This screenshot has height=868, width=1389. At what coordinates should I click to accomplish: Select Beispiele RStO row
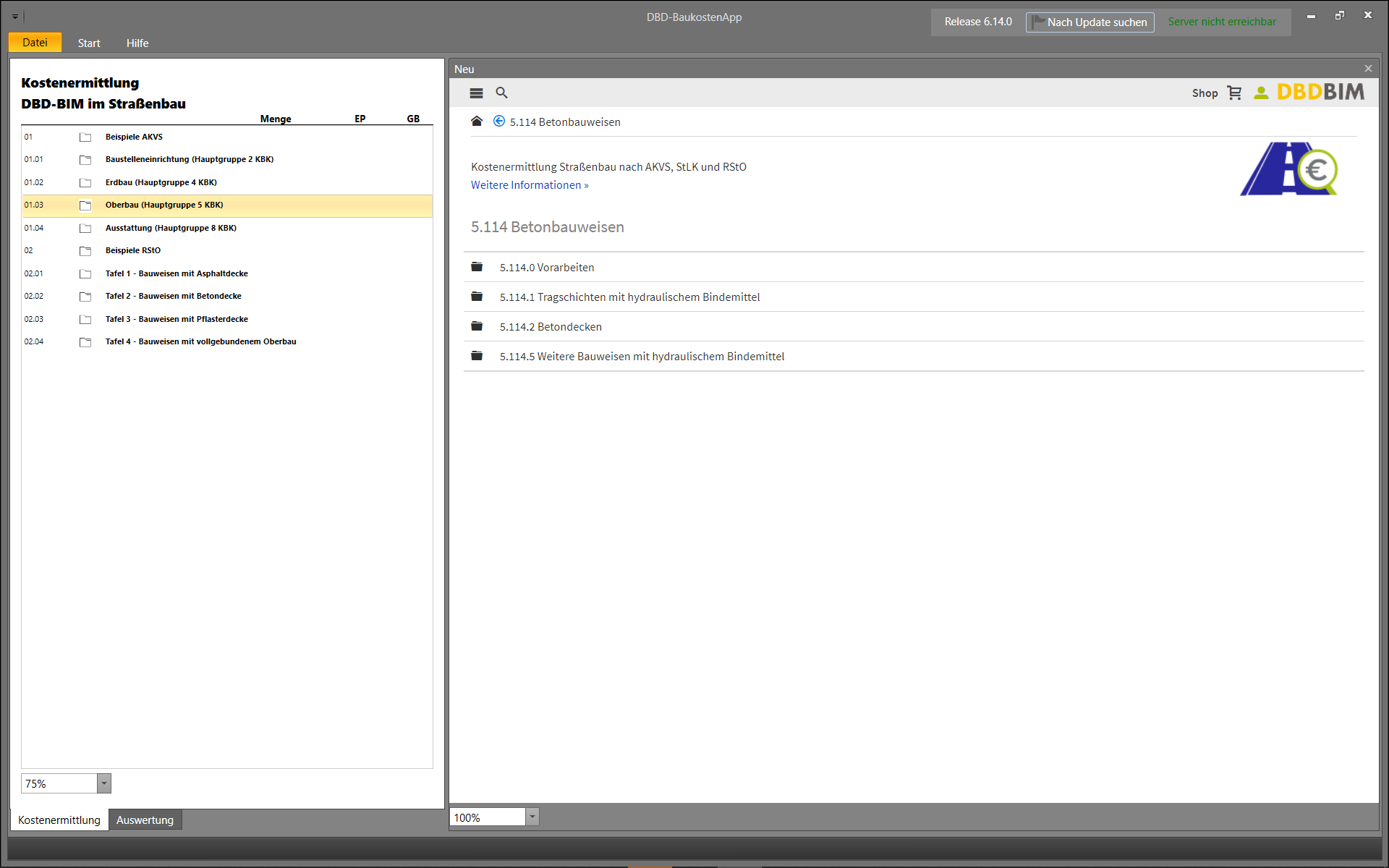227,250
